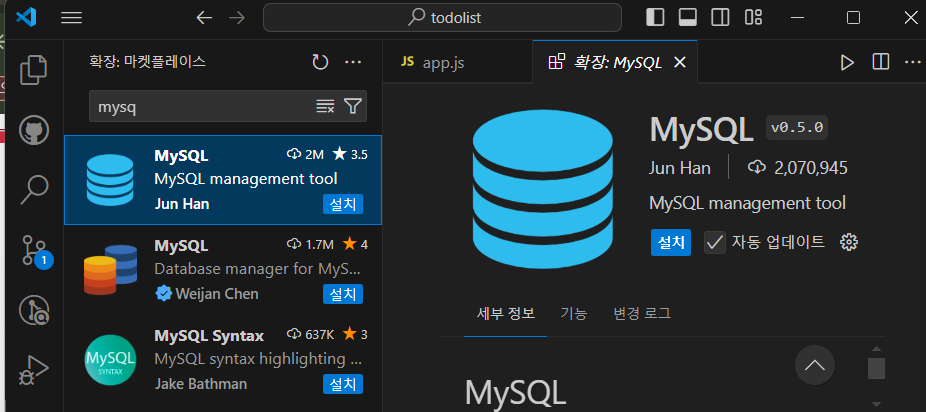Click the v0.5.0 version badge

[x=797, y=127]
